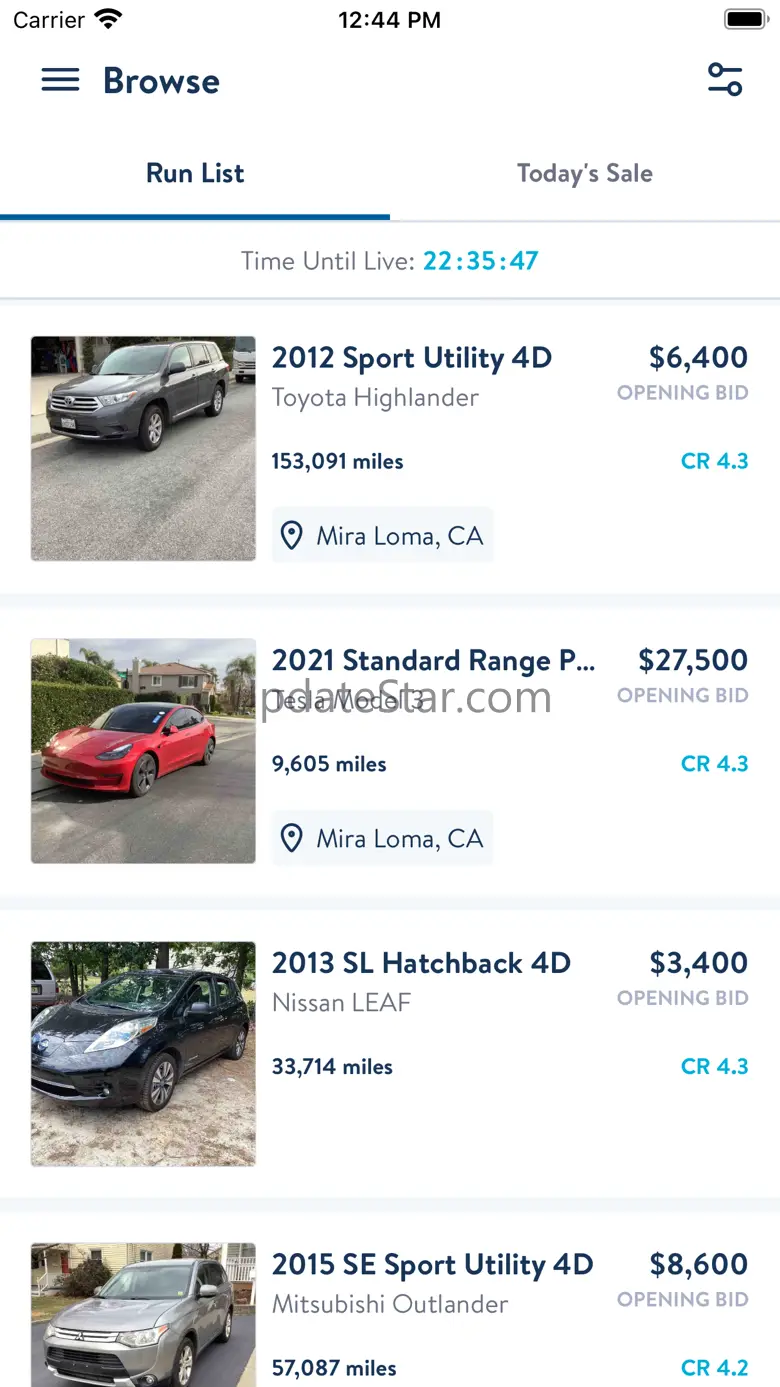The width and height of the screenshot is (780, 1387).
Task: Tap the $3,400 opening bid on LEAF
Action: (x=698, y=963)
